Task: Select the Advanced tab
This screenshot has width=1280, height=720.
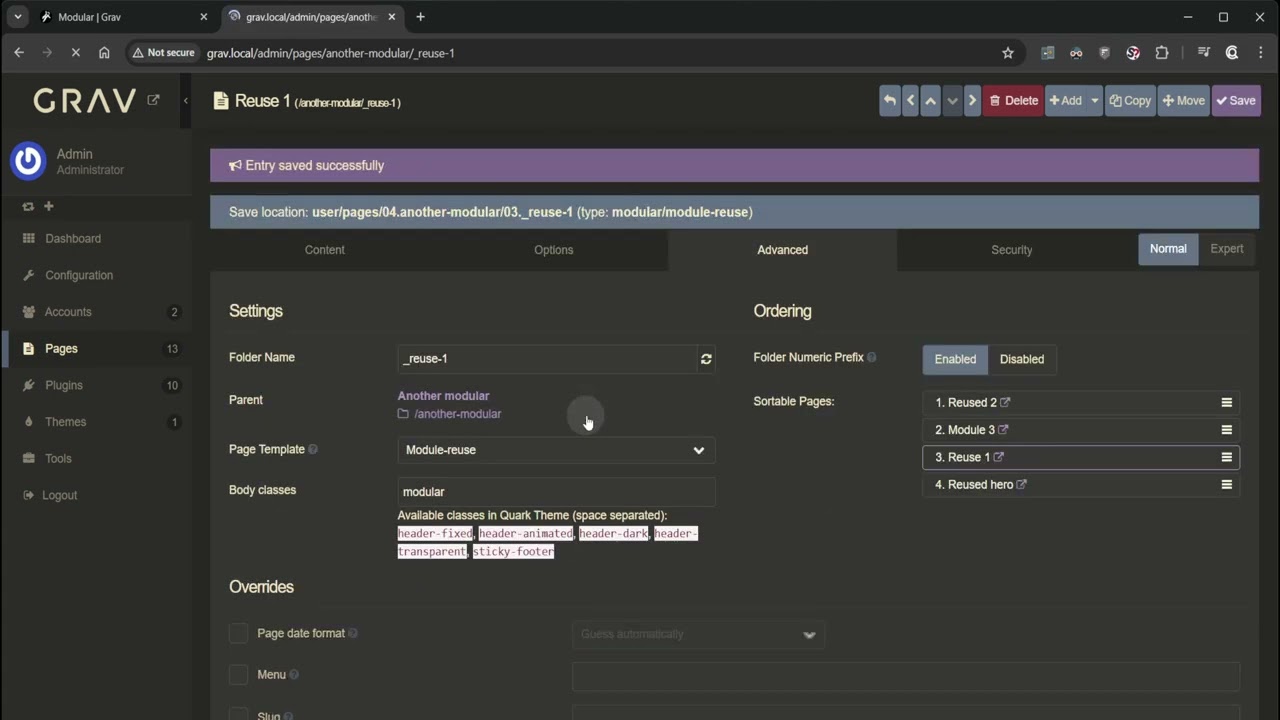Action: pos(782,250)
